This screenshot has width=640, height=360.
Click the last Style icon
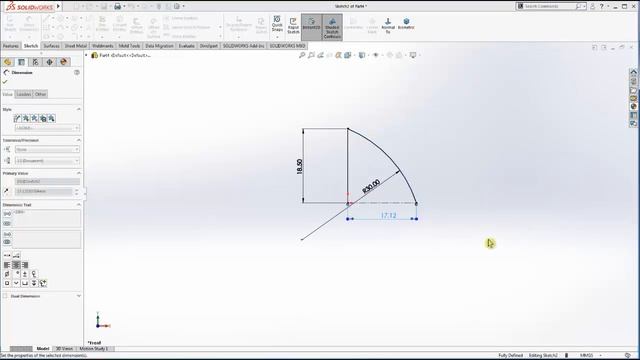[51, 118]
